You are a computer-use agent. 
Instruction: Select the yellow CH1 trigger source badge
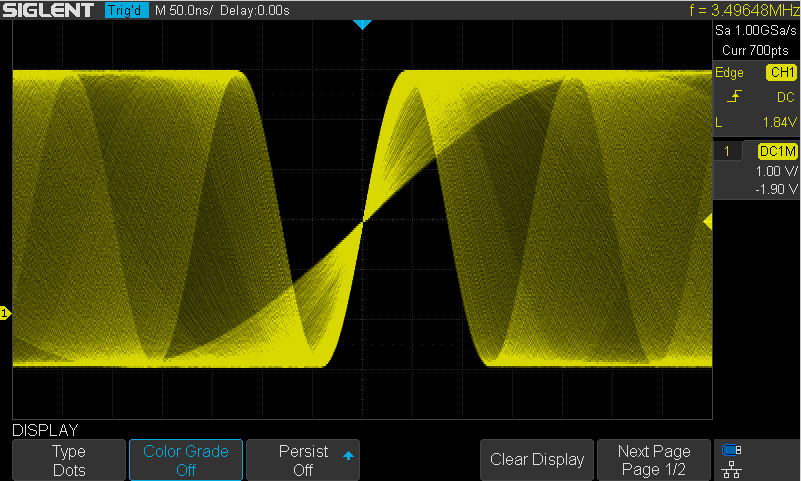pyautogui.click(x=780, y=73)
